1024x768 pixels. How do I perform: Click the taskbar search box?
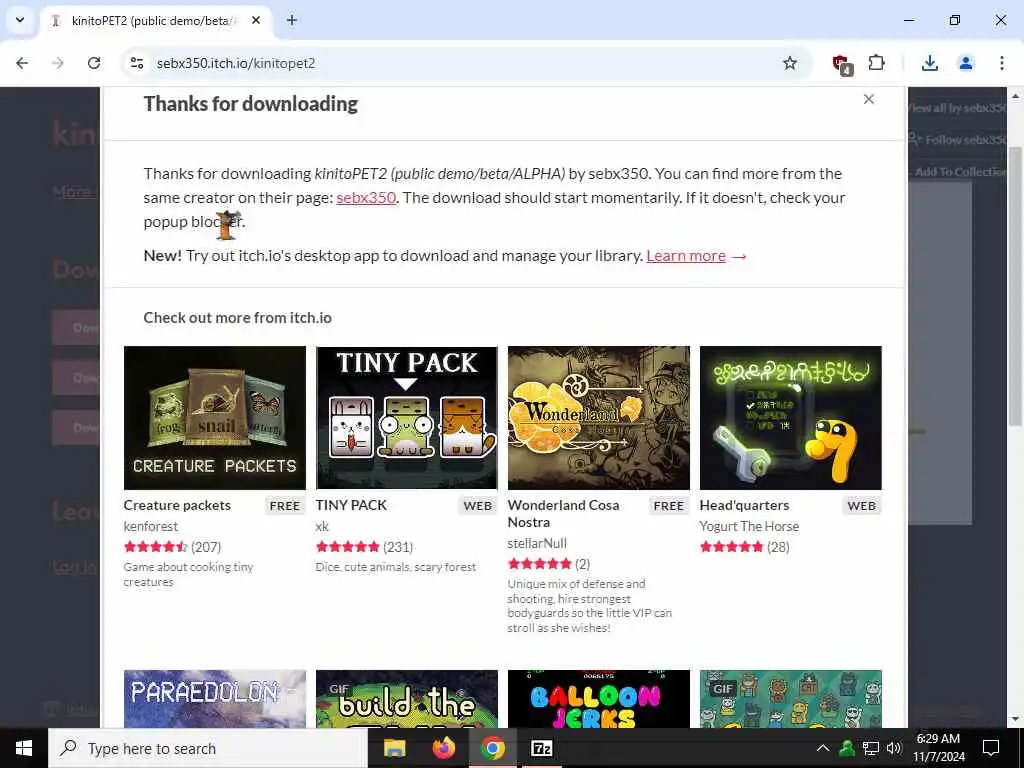tap(208, 748)
